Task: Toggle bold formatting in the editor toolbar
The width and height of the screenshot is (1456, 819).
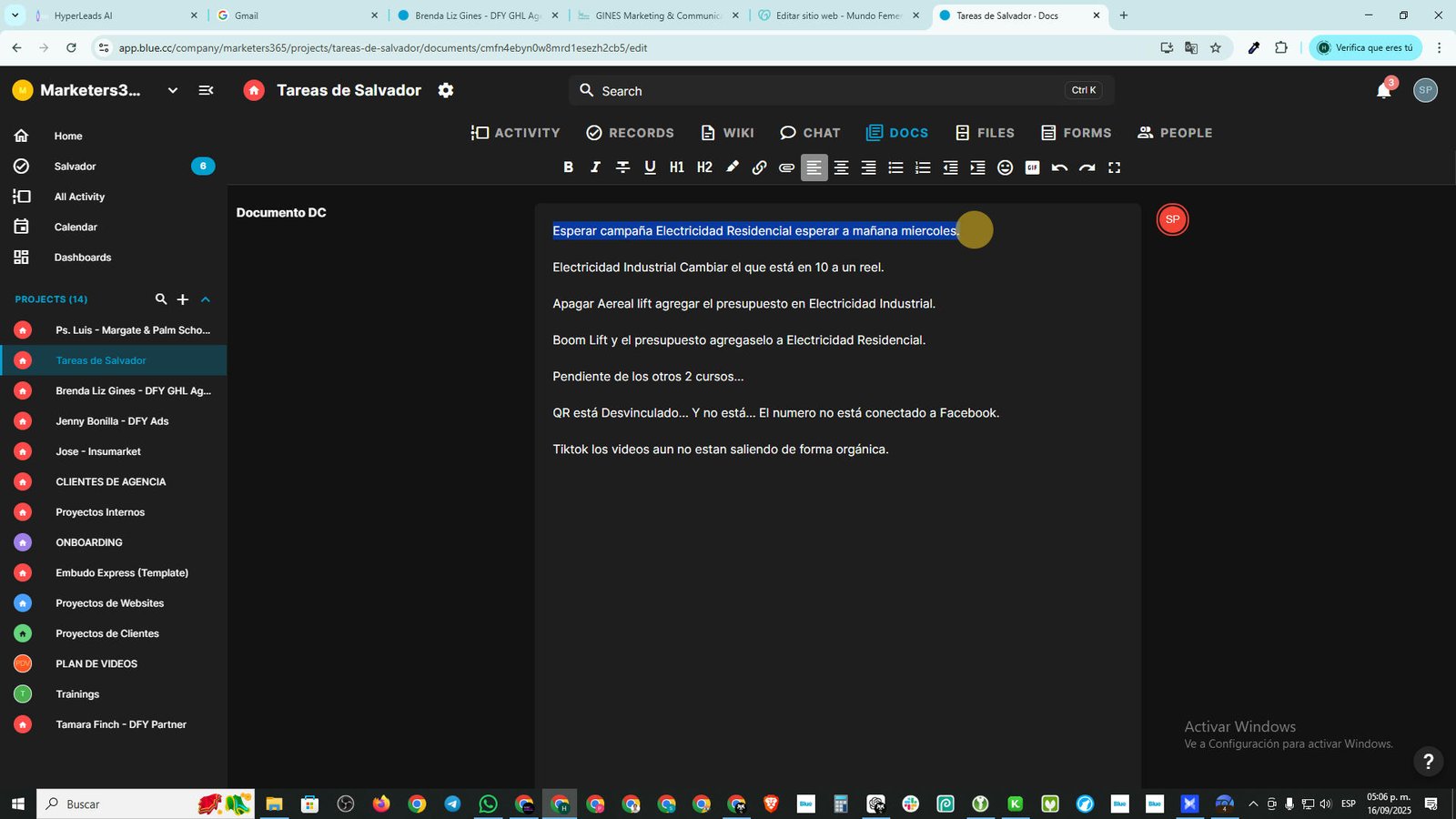Action: [x=568, y=167]
